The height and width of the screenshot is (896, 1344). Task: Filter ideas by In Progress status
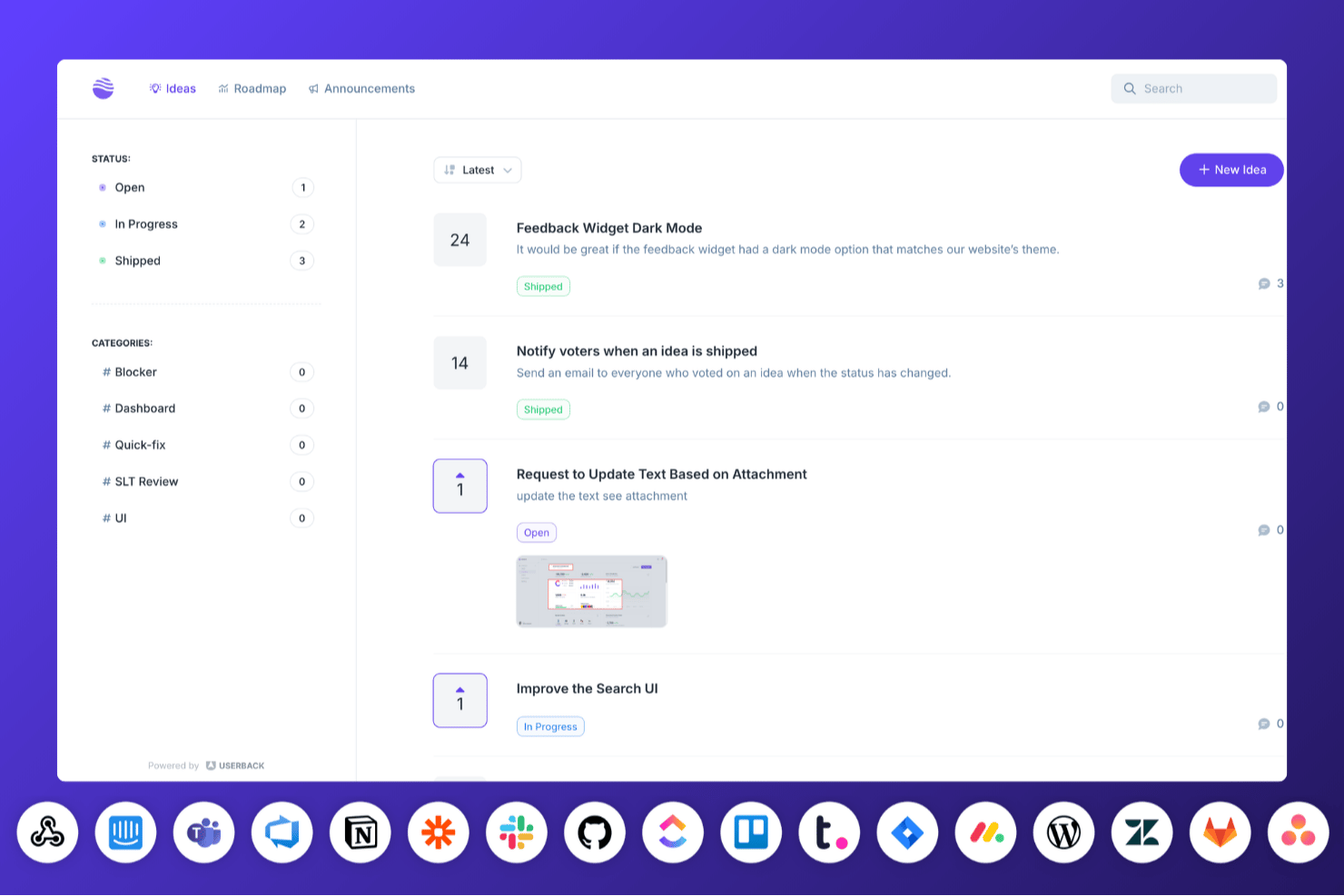point(206,224)
